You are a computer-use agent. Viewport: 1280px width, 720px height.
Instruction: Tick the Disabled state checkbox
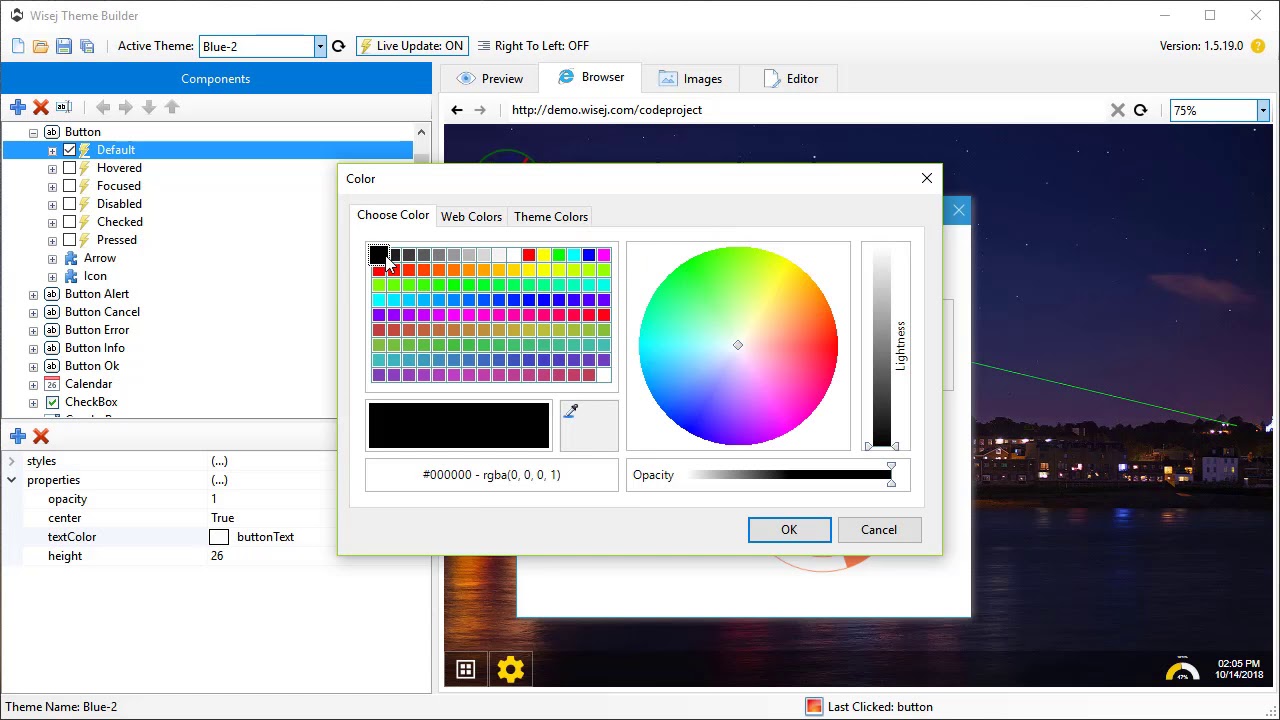click(x=70, y=204)
